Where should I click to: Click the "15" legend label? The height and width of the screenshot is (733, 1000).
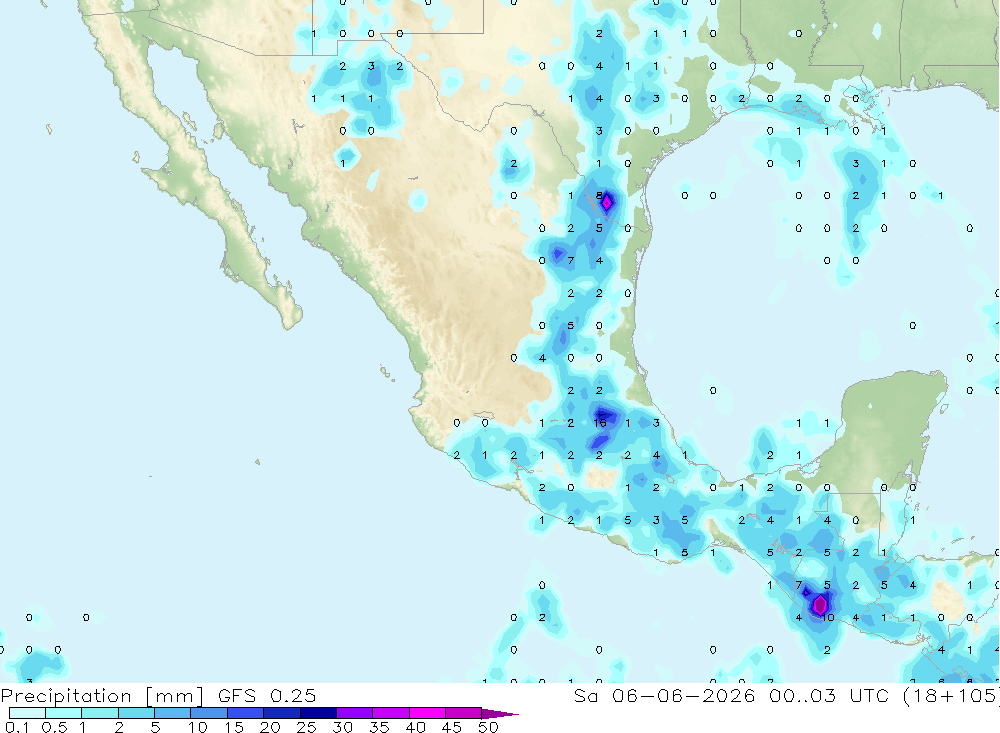tap(233, 727)
